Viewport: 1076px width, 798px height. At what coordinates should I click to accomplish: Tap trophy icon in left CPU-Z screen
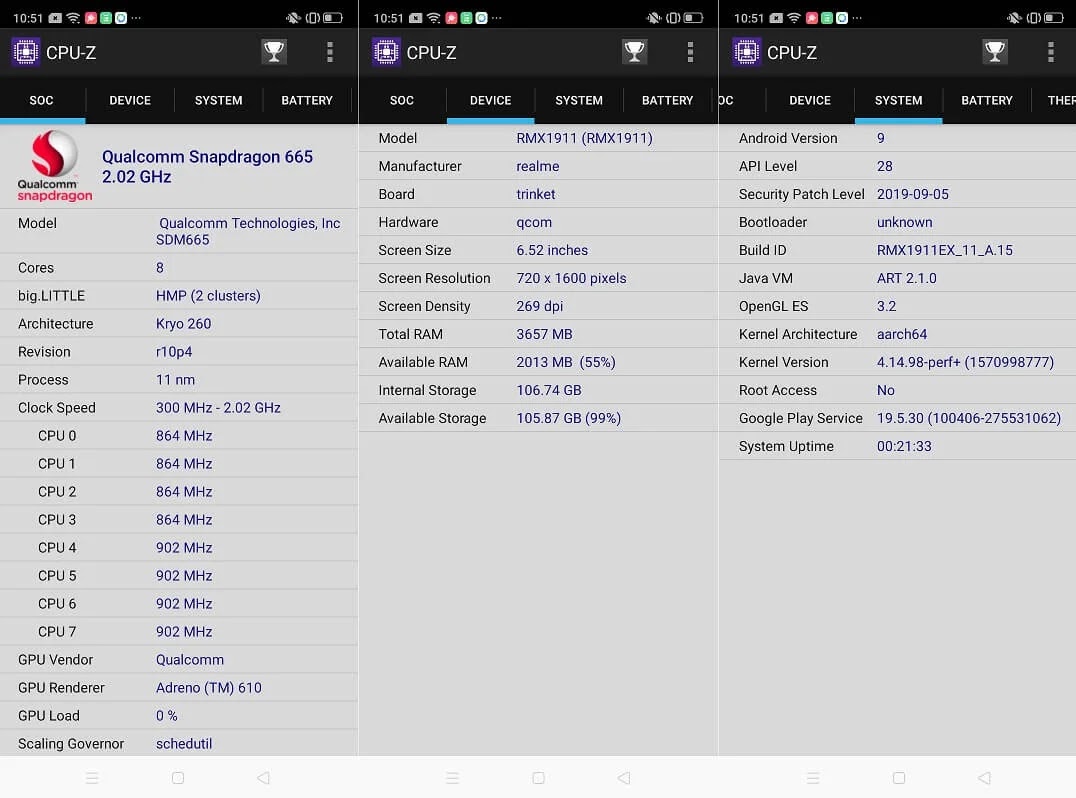274,51
